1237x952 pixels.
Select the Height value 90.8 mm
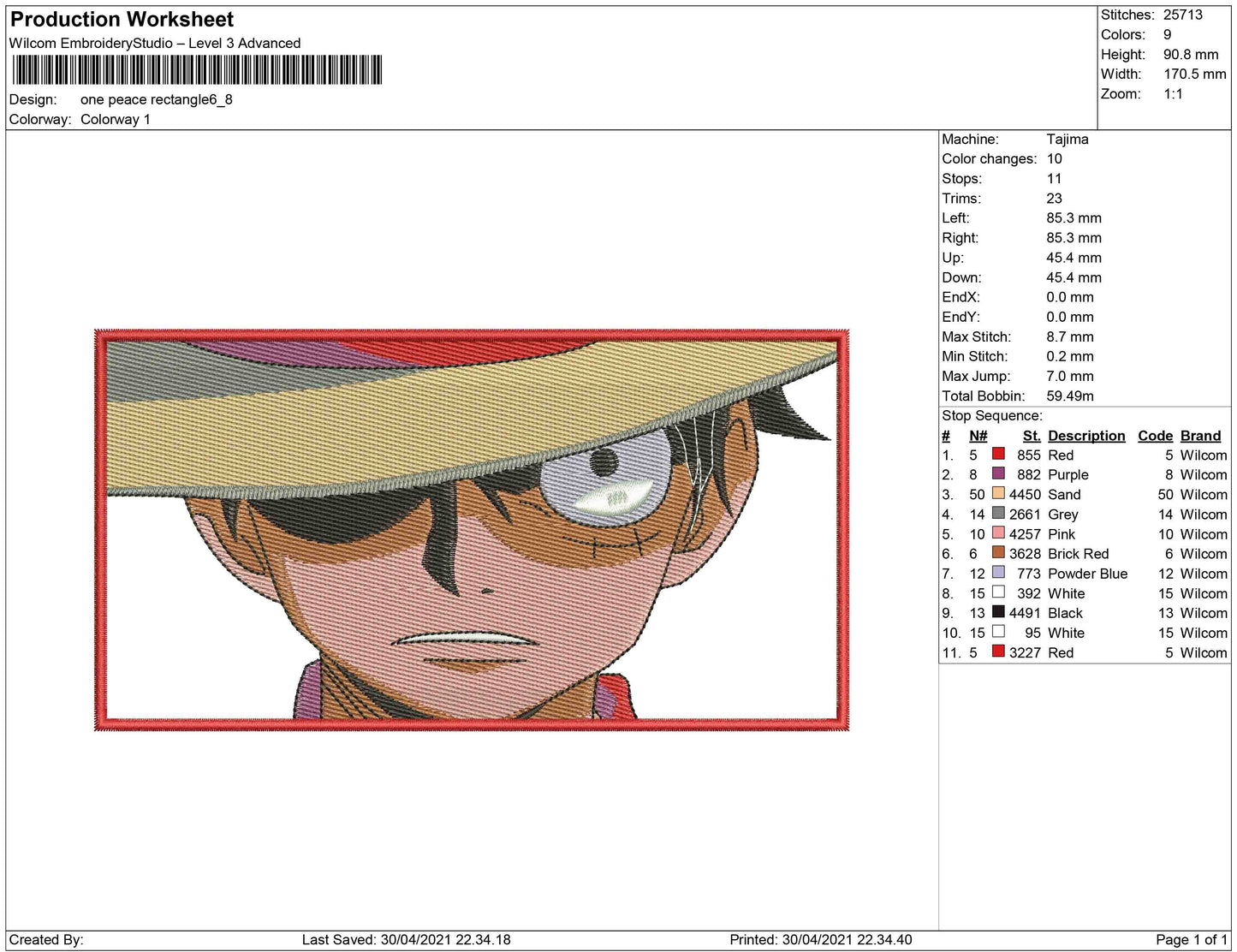[x=1191, y=54]
